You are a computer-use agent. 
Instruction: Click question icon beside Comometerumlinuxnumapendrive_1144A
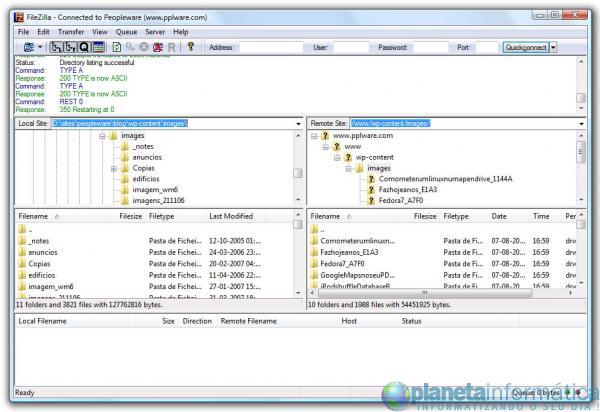[x=371, y=179]
